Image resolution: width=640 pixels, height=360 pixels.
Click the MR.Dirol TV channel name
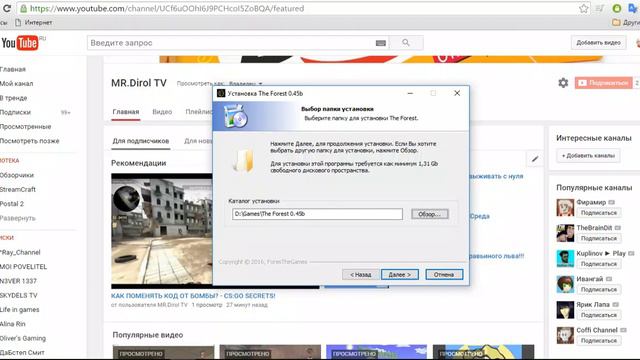tap(139, 83)
